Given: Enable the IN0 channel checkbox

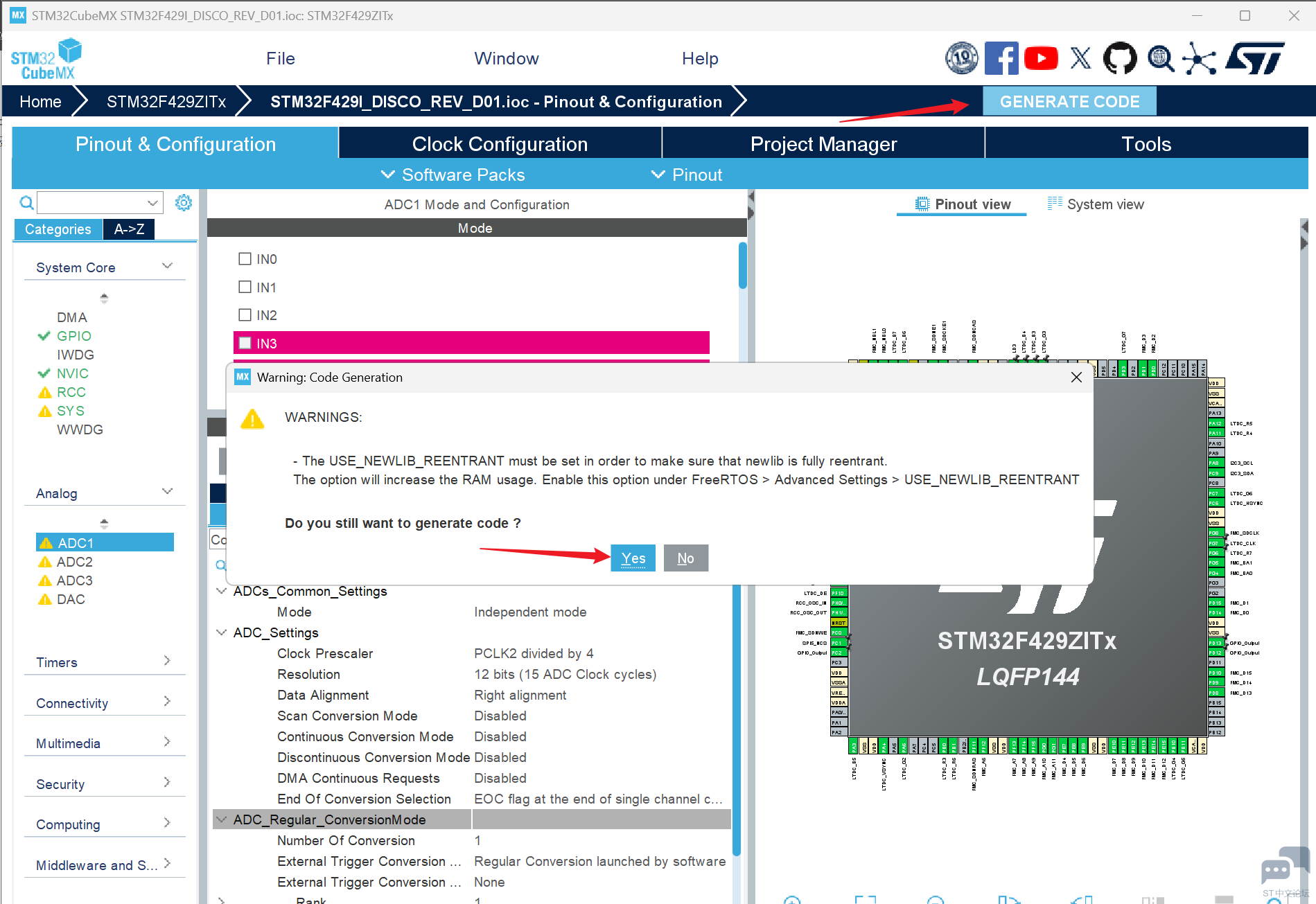Looking at the screenshot, I should coord(245,259).
